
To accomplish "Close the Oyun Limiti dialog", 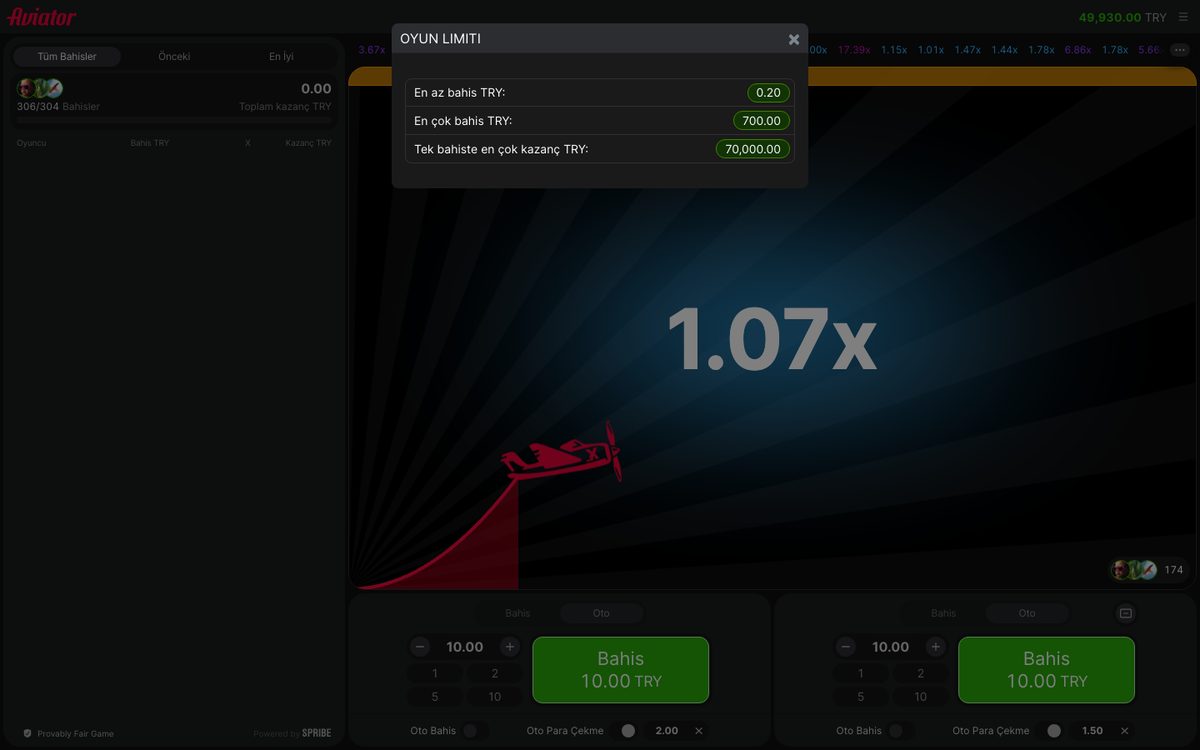I will 794,39.
